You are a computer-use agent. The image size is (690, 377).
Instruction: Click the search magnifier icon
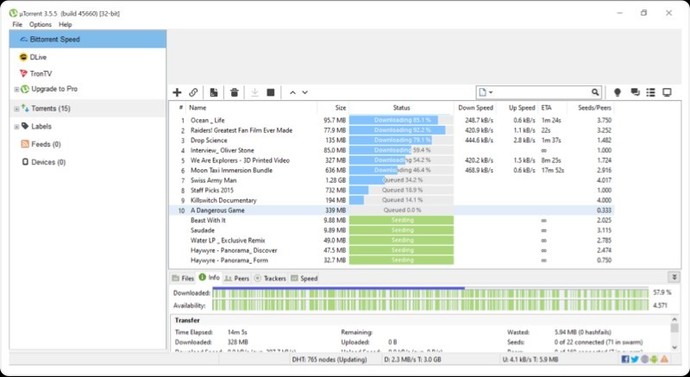[595, 92]
